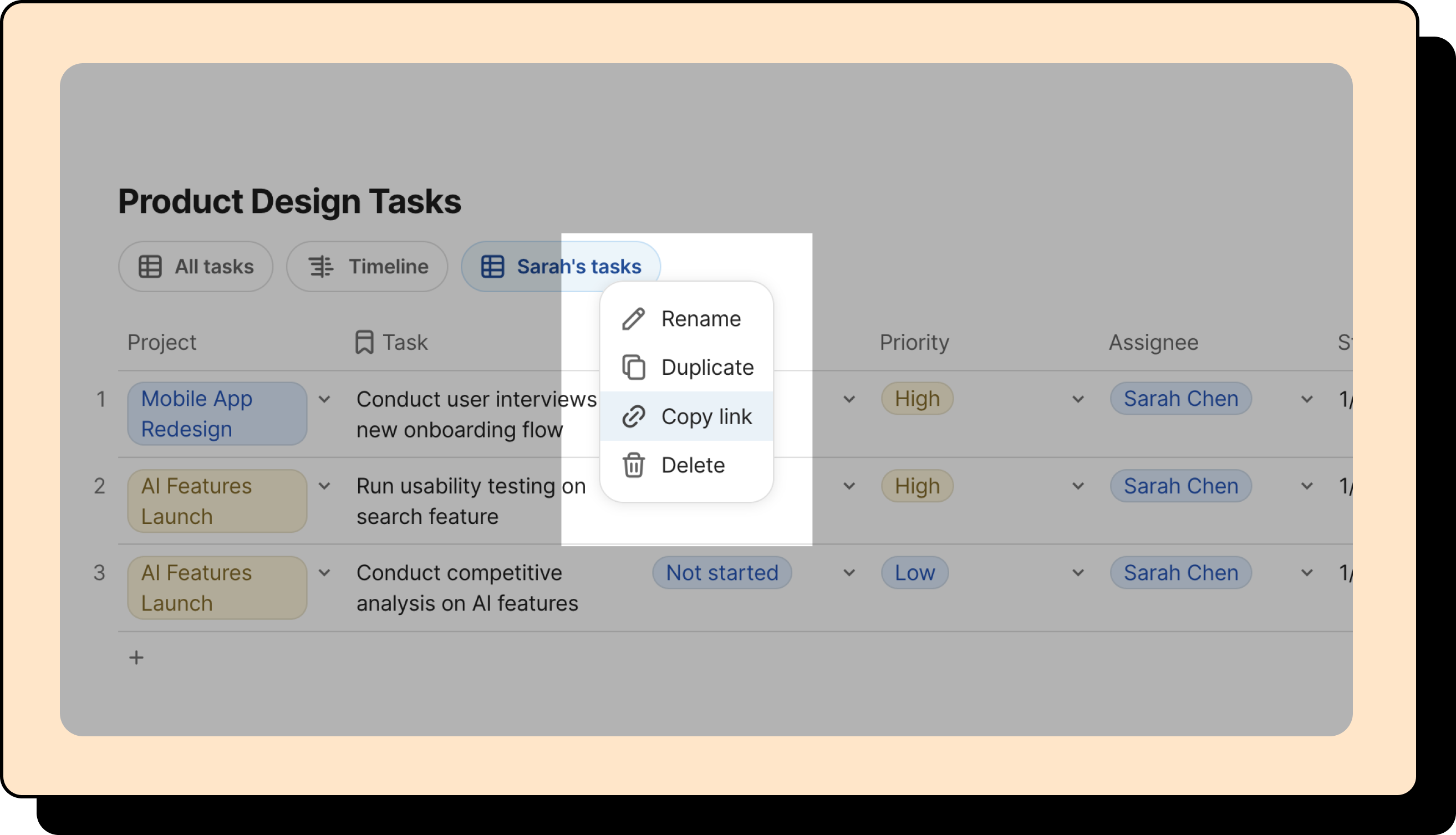
Task: Click the grid icon on All tasks tab
Action: click(150, 267)
